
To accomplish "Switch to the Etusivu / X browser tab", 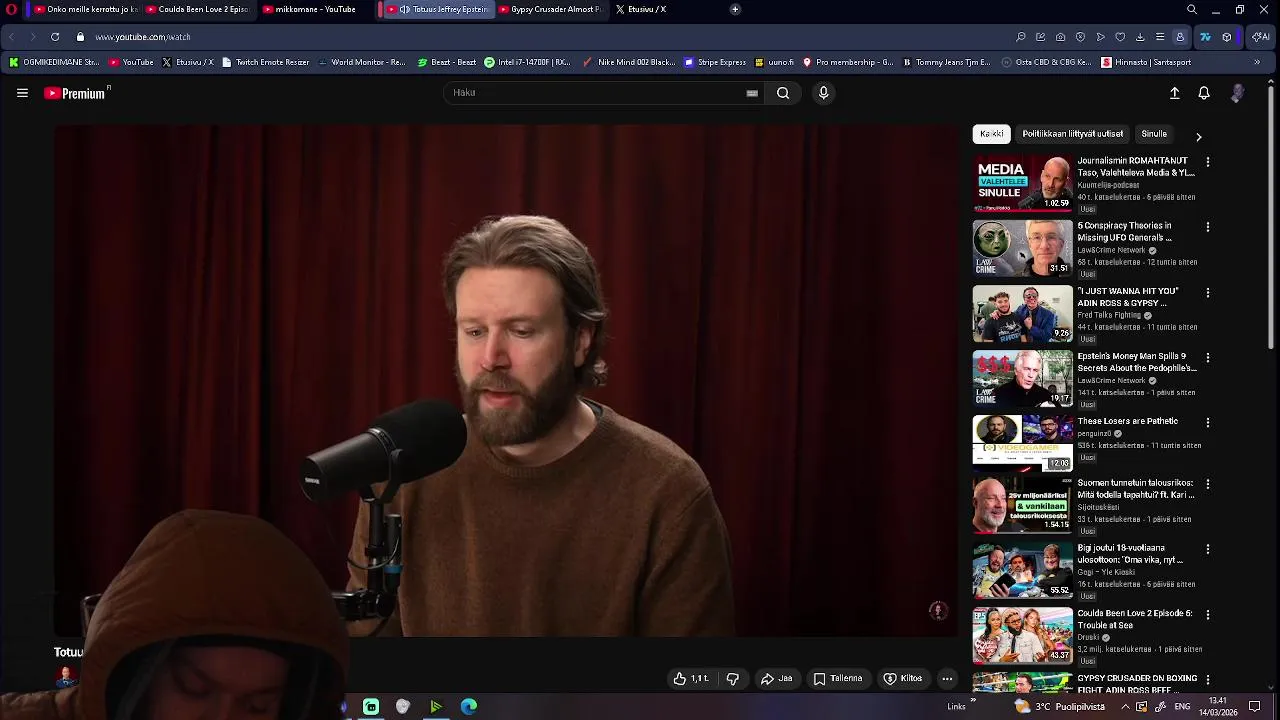I will pyautogui.click(x=642, y=9).
